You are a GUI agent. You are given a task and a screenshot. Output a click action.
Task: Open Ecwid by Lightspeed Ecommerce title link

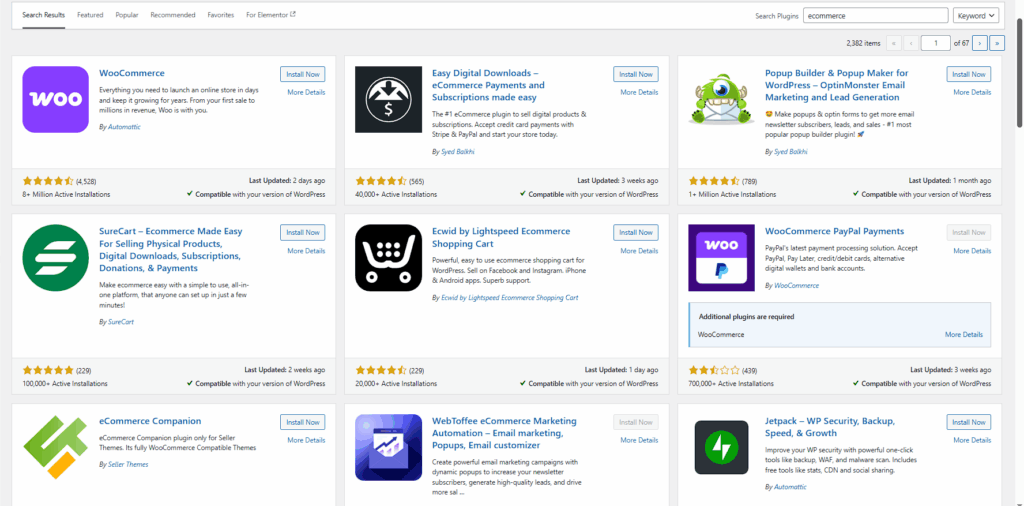coord(501,238)
